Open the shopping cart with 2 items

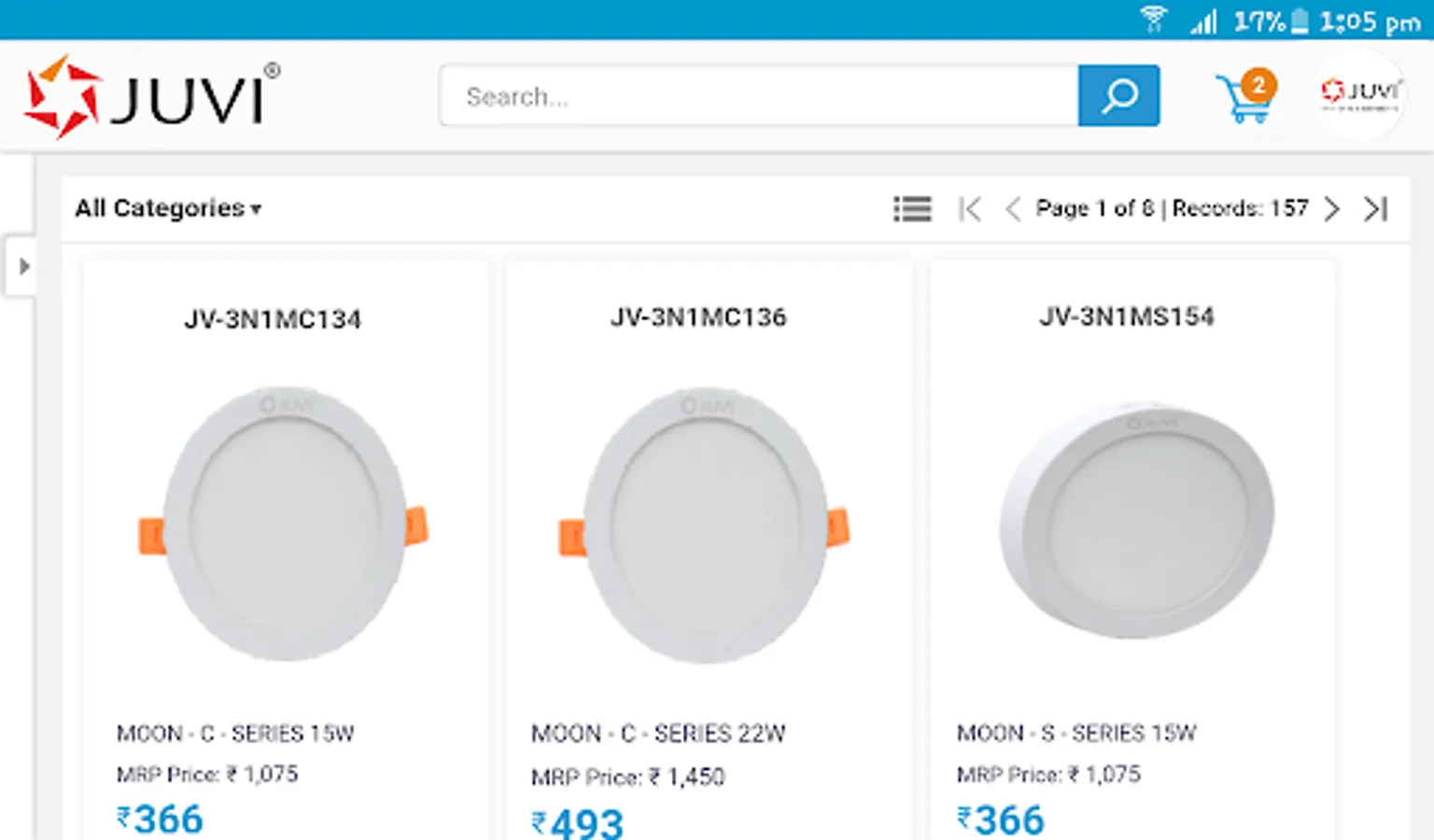[1246, 96]
